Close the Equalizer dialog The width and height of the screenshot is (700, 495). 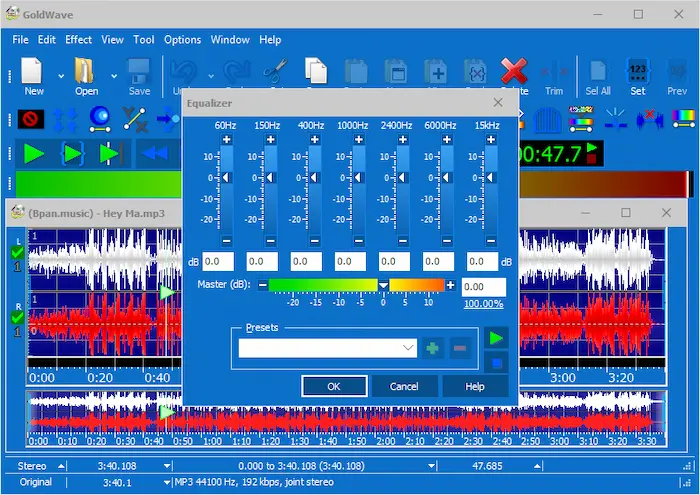pyautogui.click(x=498, y=103)
